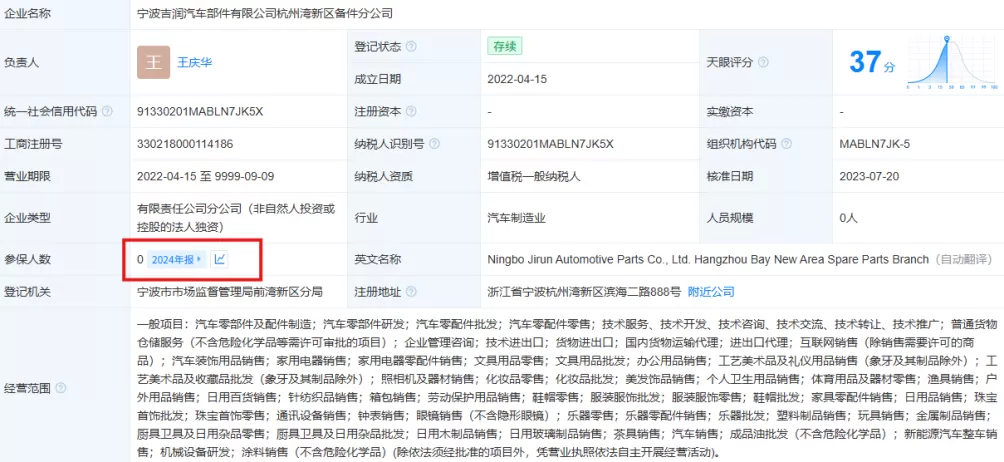Select the establishment date 2022-04-15
This screenshot has height=462, width=1004.
pyautogui.click(x=517, y=79)
